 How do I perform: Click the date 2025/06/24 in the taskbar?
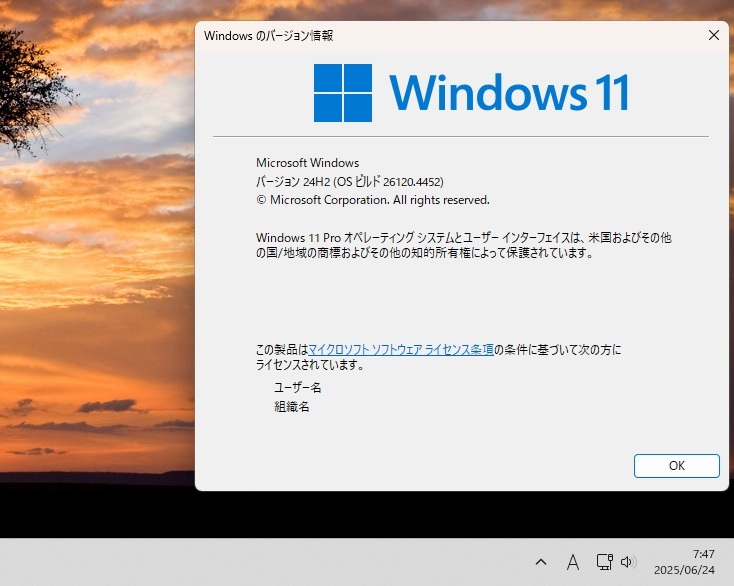coord(684,570)
